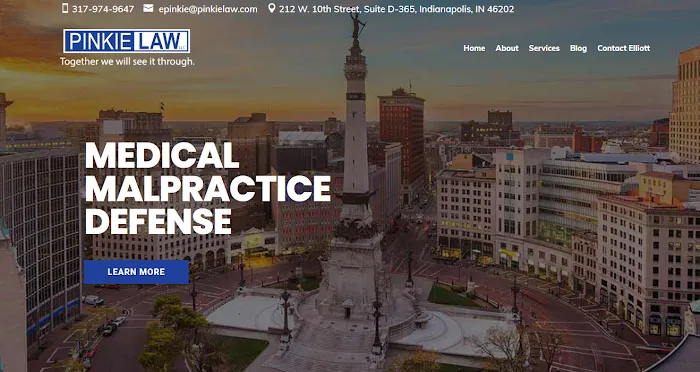Go to the Home menu item
700x372 pixels.
point(474,48)
